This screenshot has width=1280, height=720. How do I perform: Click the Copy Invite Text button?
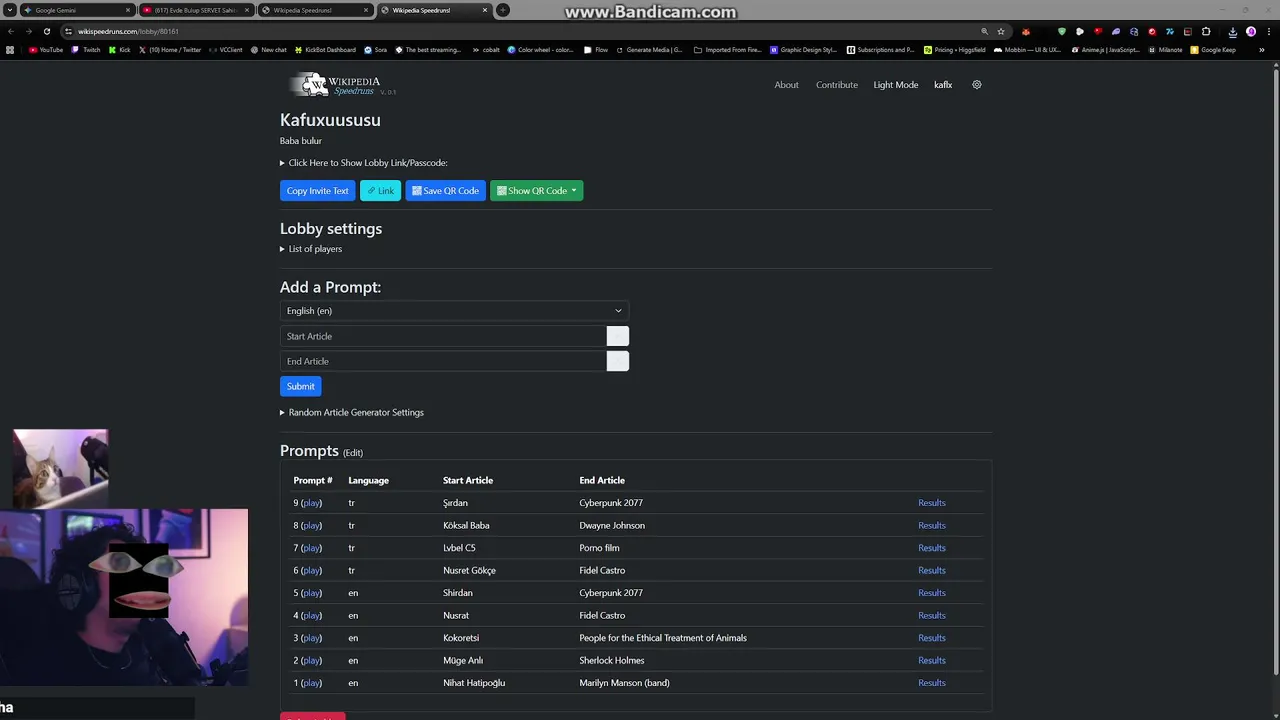pos(318,191)
